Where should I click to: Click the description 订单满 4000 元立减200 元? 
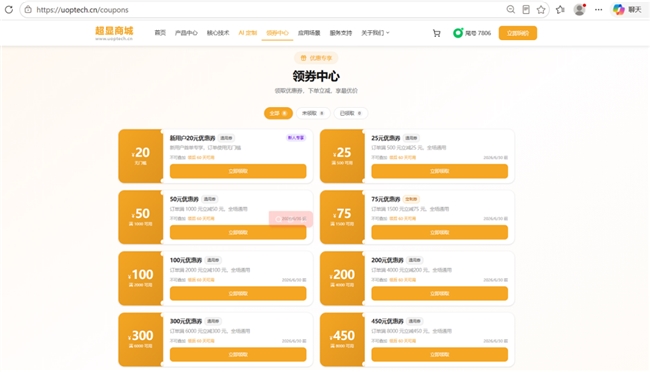[400, 270]
